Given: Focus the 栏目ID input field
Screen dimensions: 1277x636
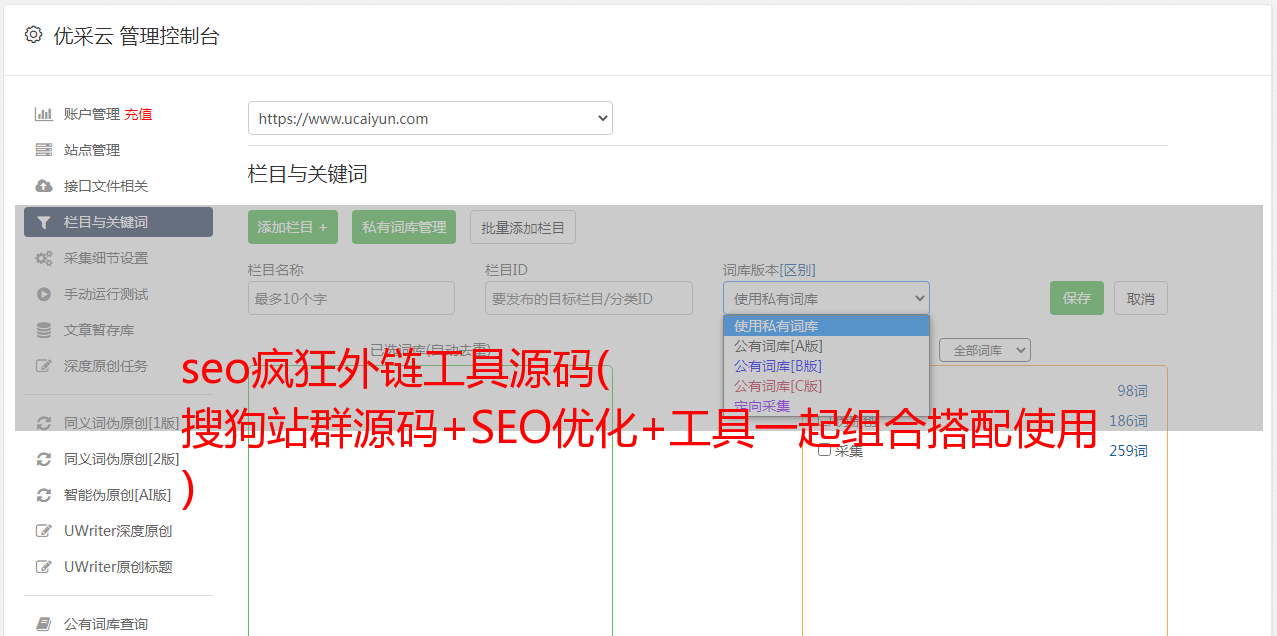Looking at the screenshot, I should (x=589, y=298).
